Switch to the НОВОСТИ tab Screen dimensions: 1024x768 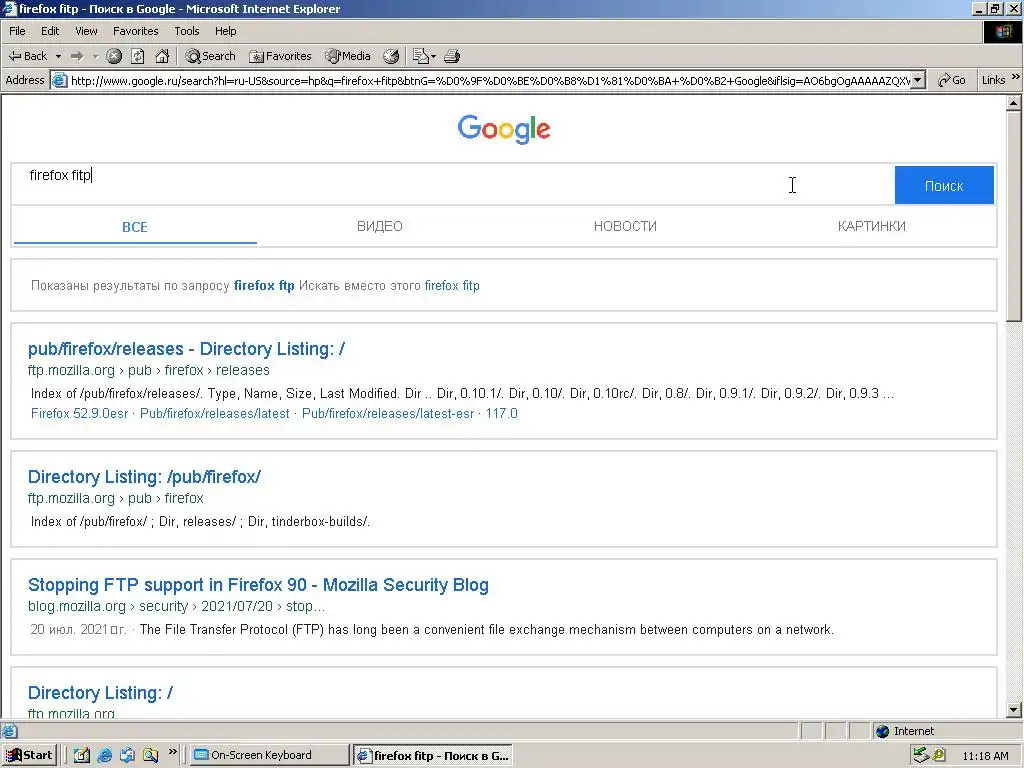(x=625, y=226)
